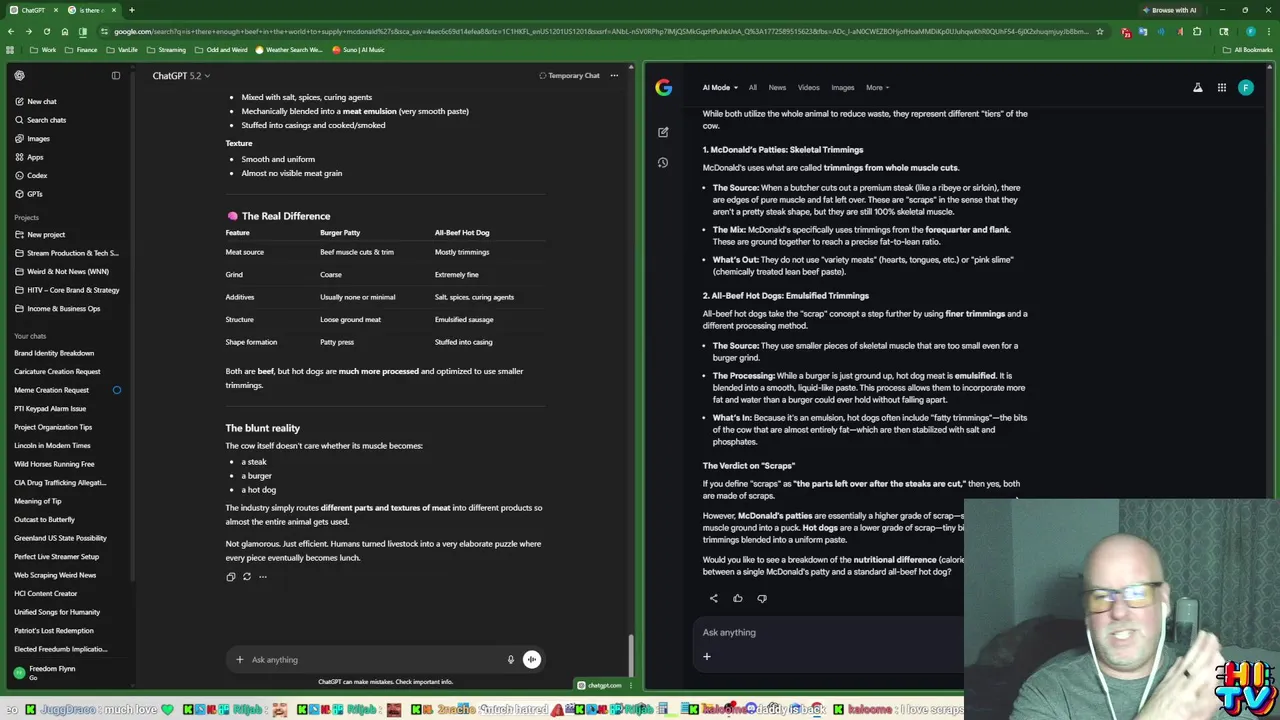Open the Chrome three-dot menu
The height and width of the screenshot is (720, 1280).
(x=1268, y=31)
